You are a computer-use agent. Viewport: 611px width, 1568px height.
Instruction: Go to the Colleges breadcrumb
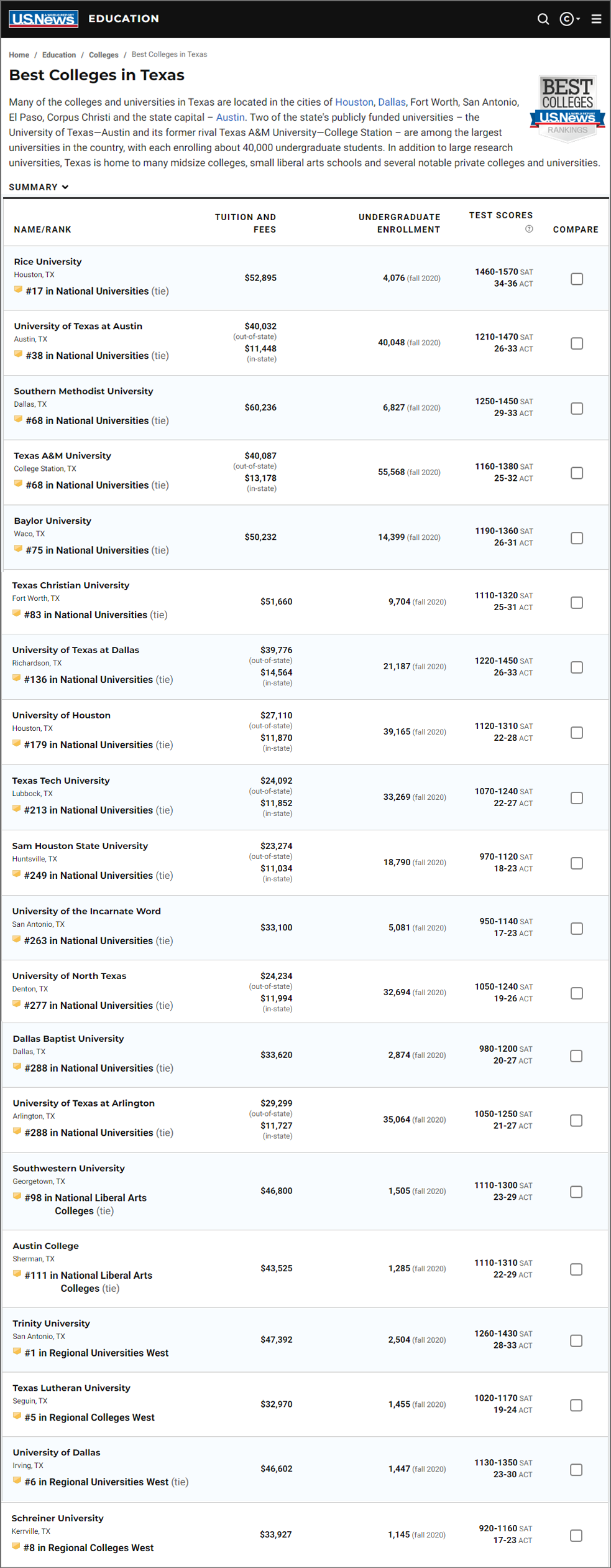click(103, 55)
